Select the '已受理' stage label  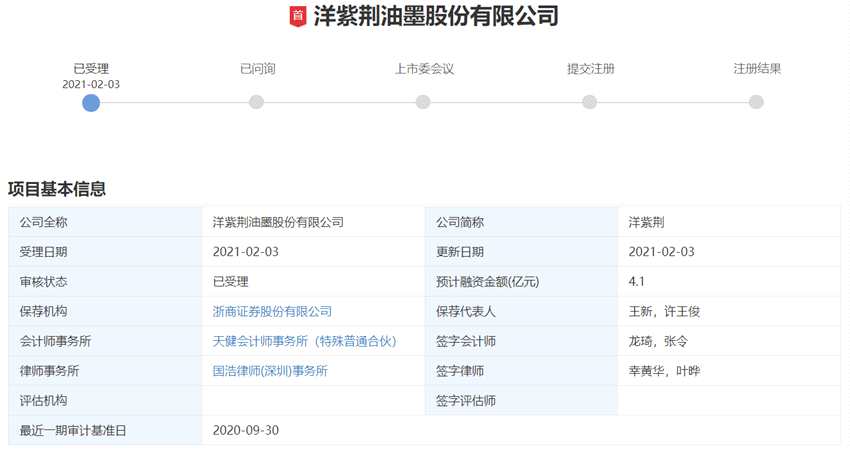click(91, 69)
